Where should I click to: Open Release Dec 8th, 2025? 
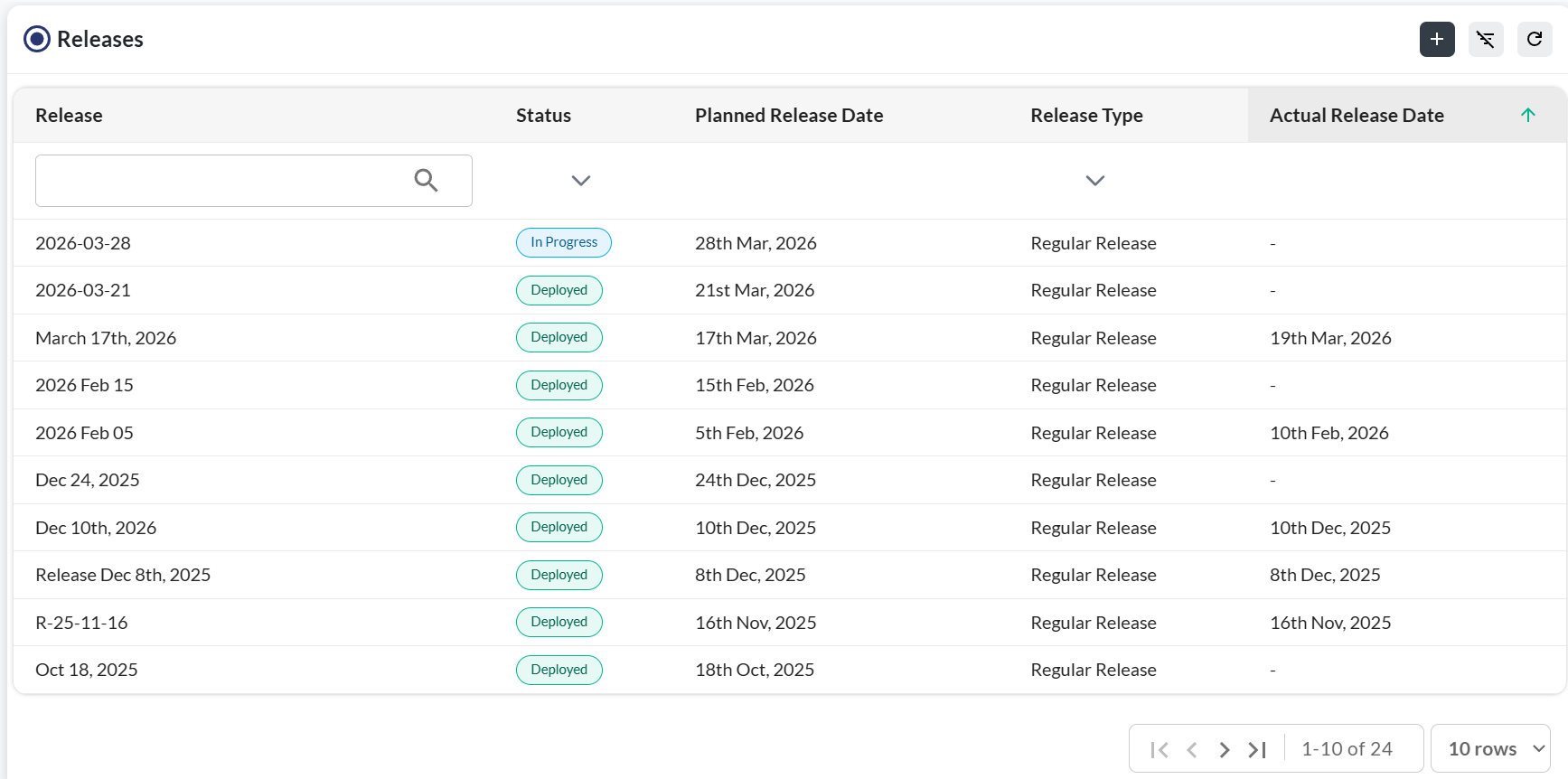tap(123, 575)
